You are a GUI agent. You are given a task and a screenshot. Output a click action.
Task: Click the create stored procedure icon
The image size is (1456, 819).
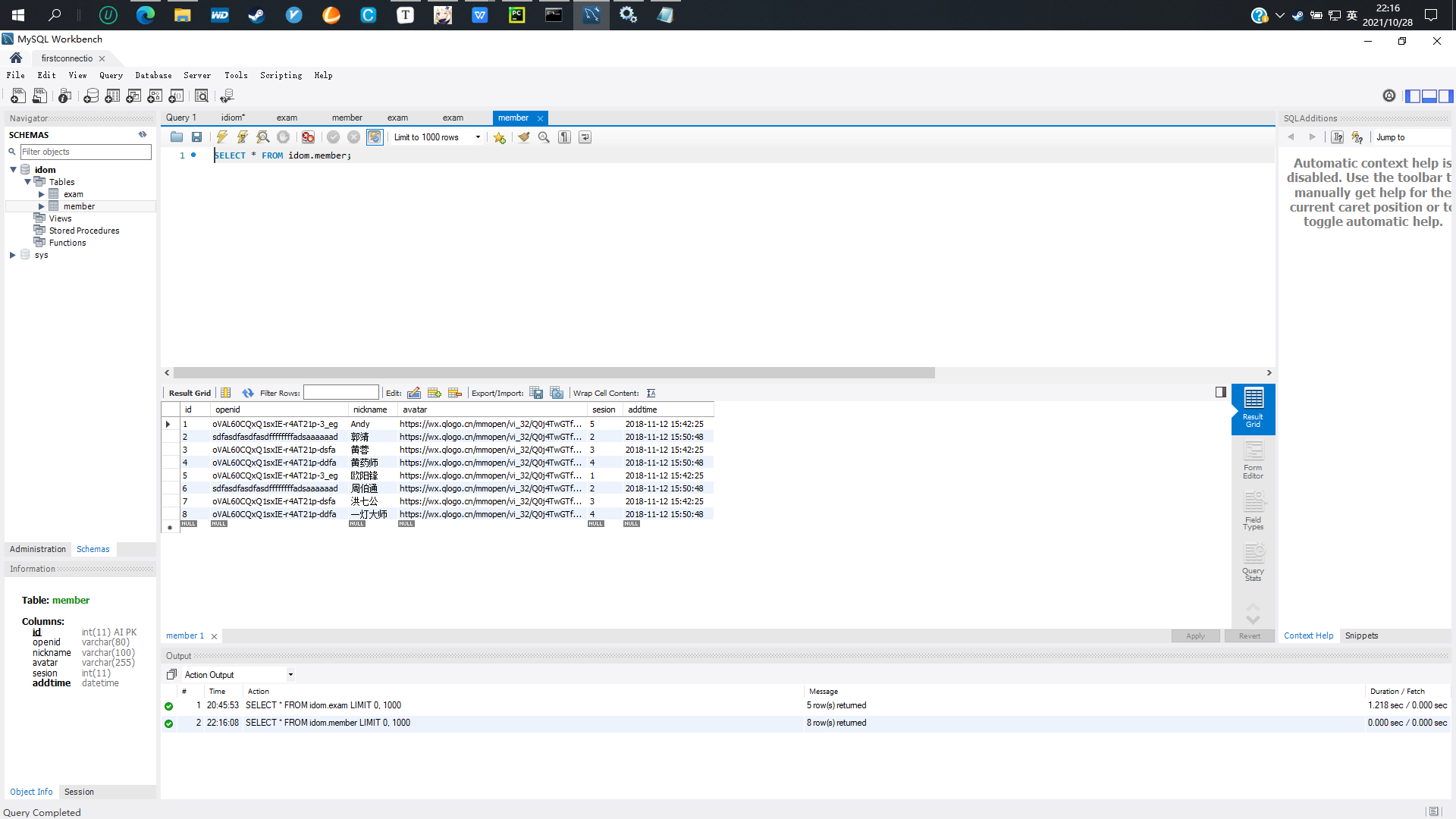pos(155,96)
